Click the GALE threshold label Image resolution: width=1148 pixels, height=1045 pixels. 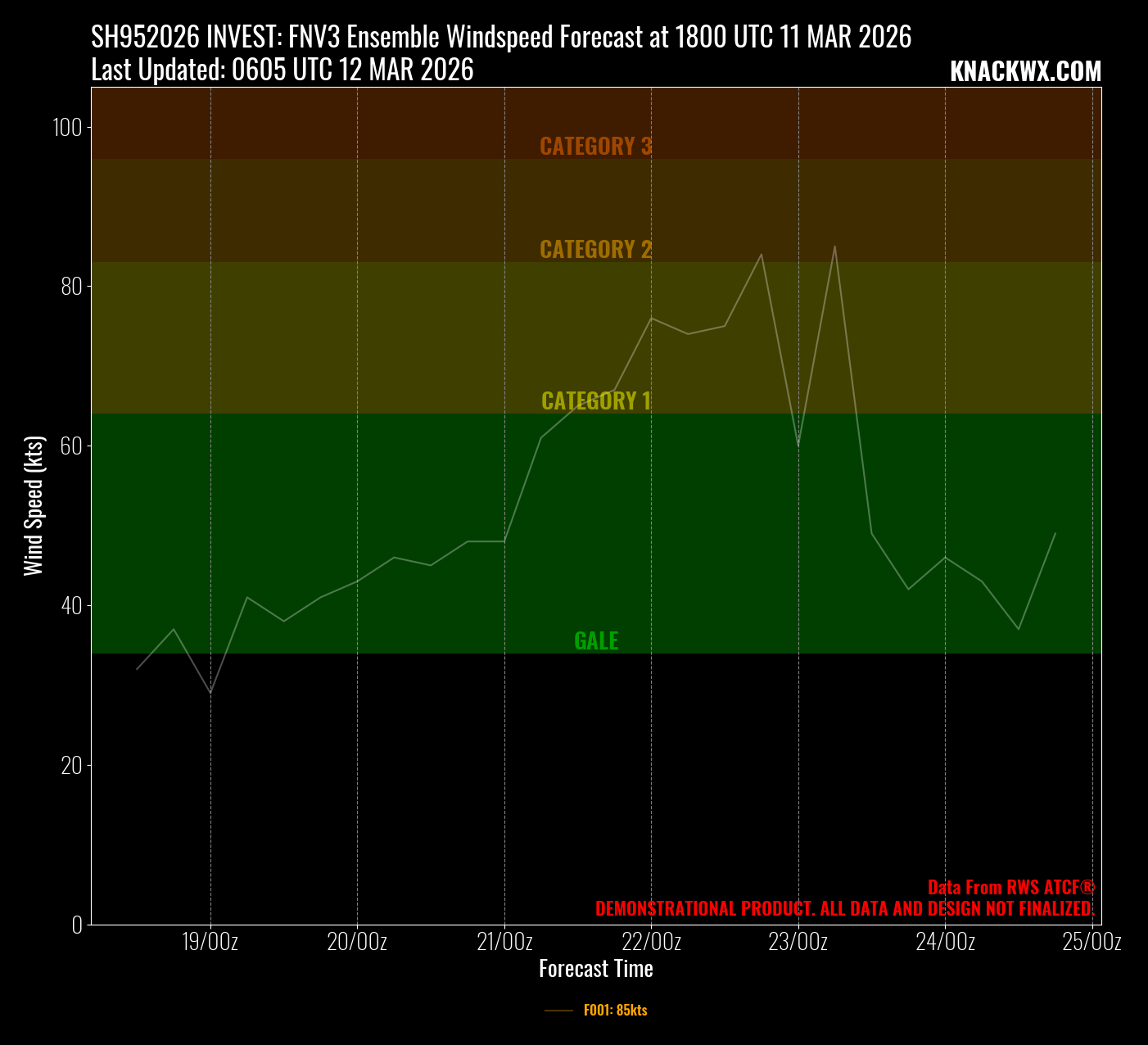coord(595,641)
